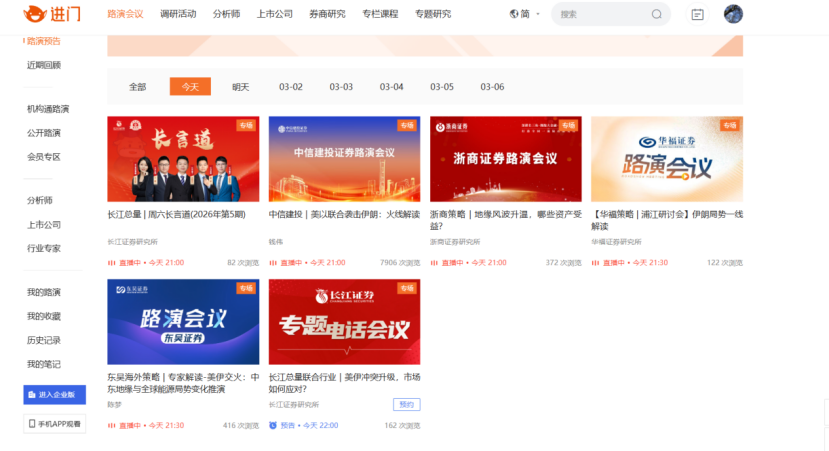
Task: Click the 手机APP观看 button
Action: point(55,424)
